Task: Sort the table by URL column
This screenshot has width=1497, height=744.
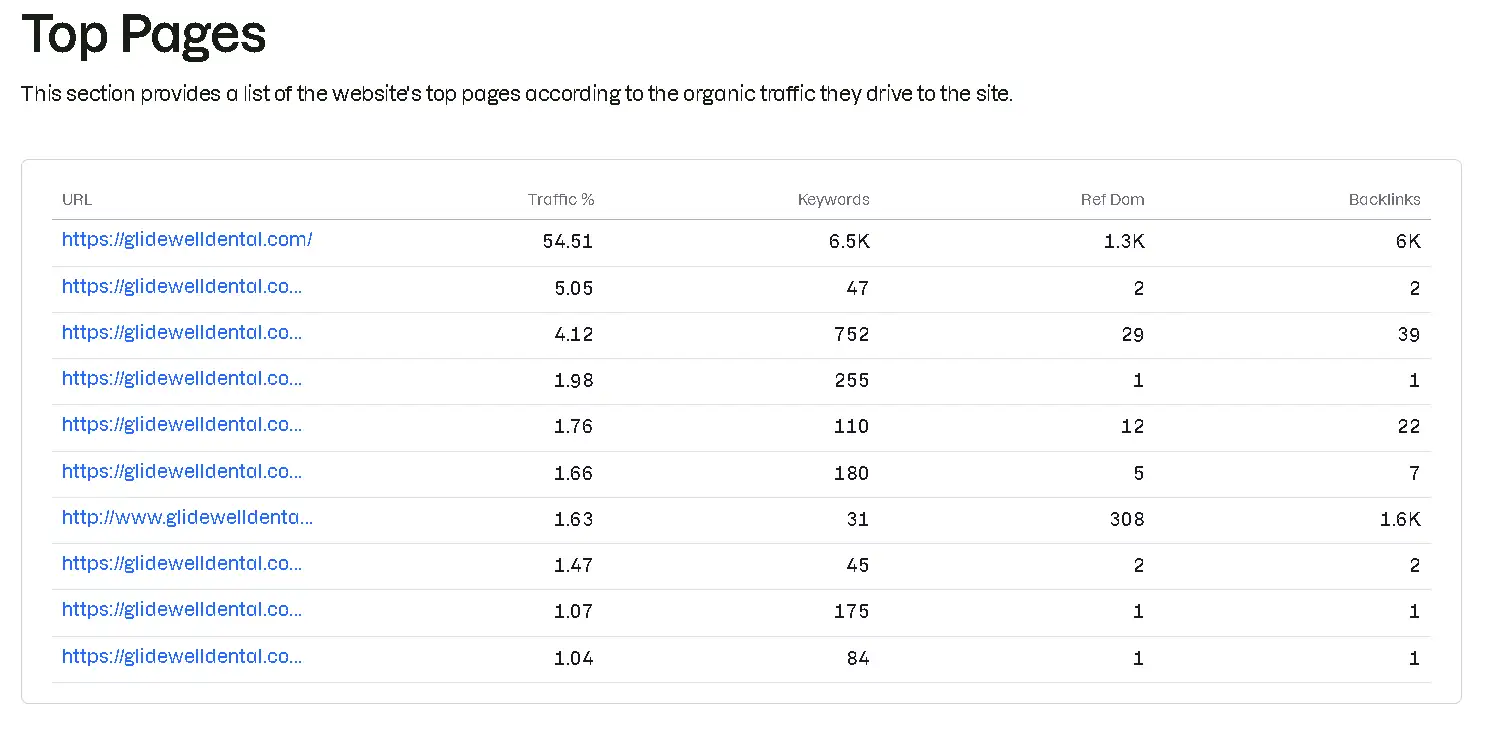Action: coord(76,199)
